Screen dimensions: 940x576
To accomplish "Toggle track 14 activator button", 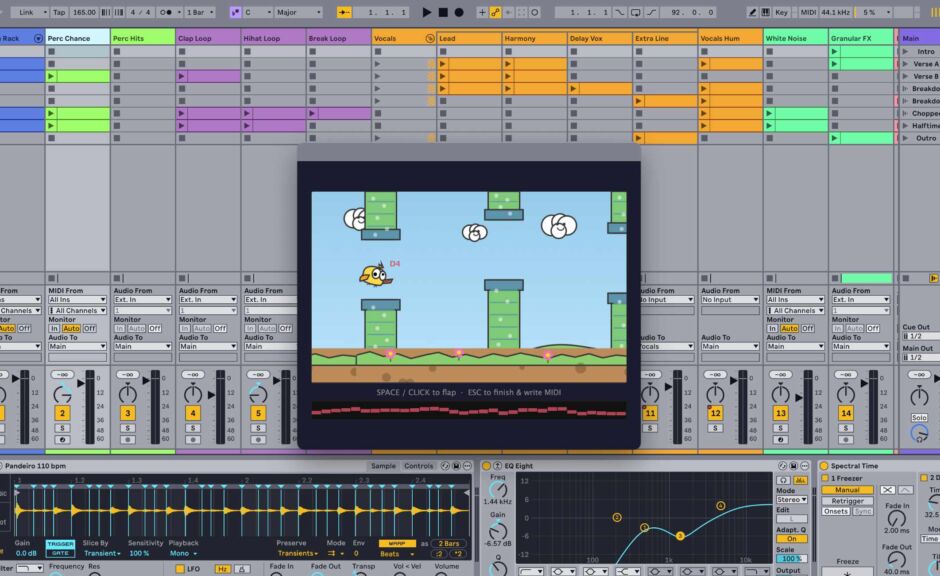I will coord(846,413).
